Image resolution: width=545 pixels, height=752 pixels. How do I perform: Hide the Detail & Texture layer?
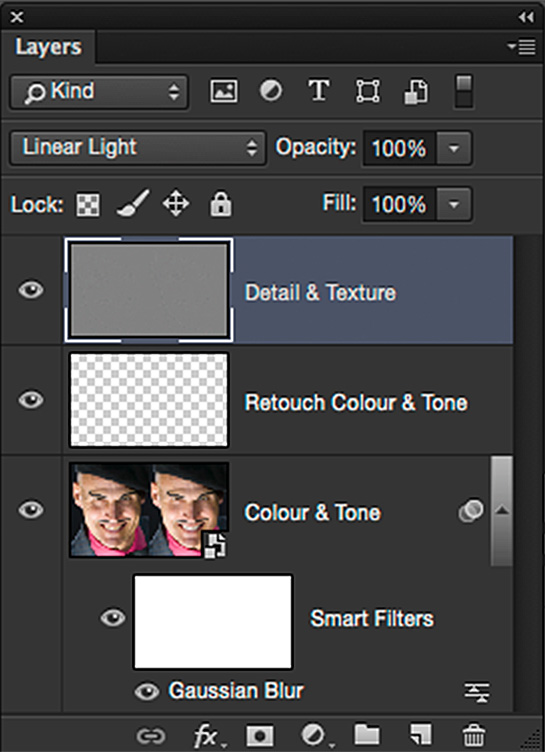tap(31, 290)
